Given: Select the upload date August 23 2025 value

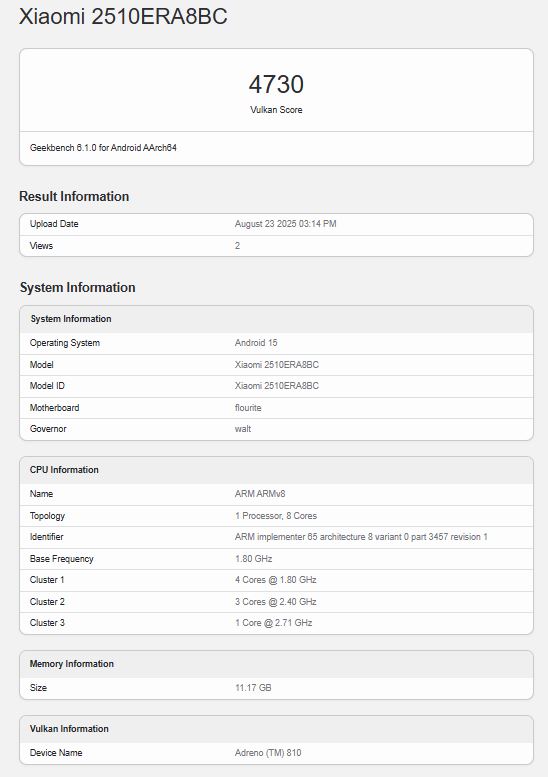Looking at the screenshot, I should click(285, 224).
